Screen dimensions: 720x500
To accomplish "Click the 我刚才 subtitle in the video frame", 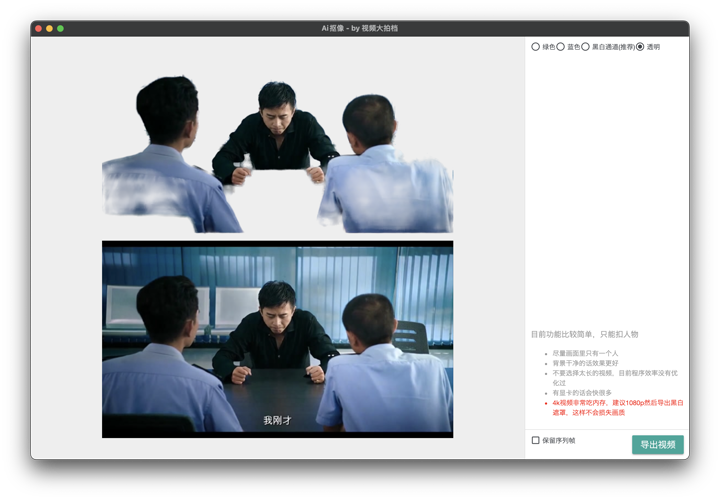I will click(277, 420).
